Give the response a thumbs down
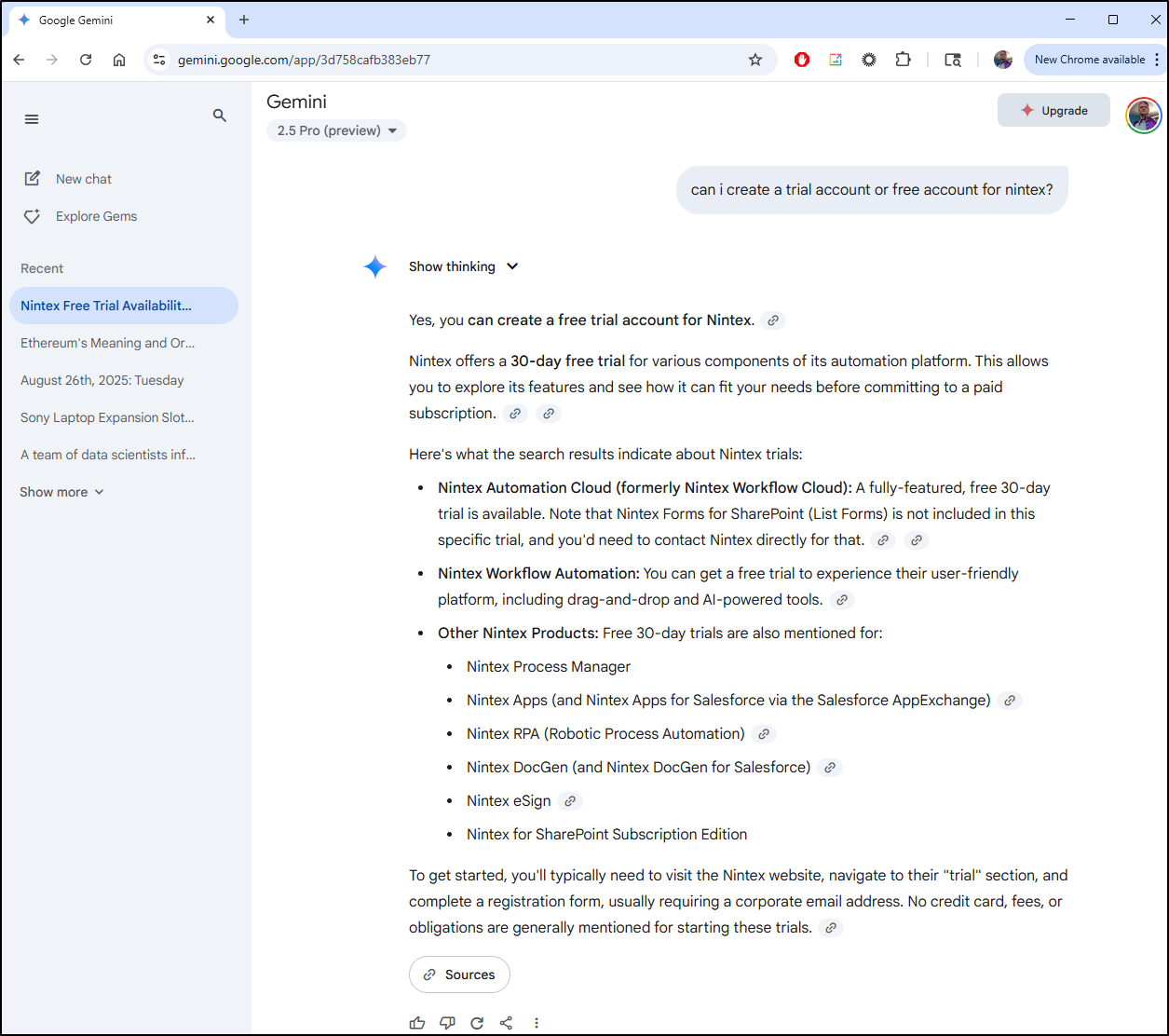The width and height of the screenshot is (1169, 1036). [x=447, y=1023]
